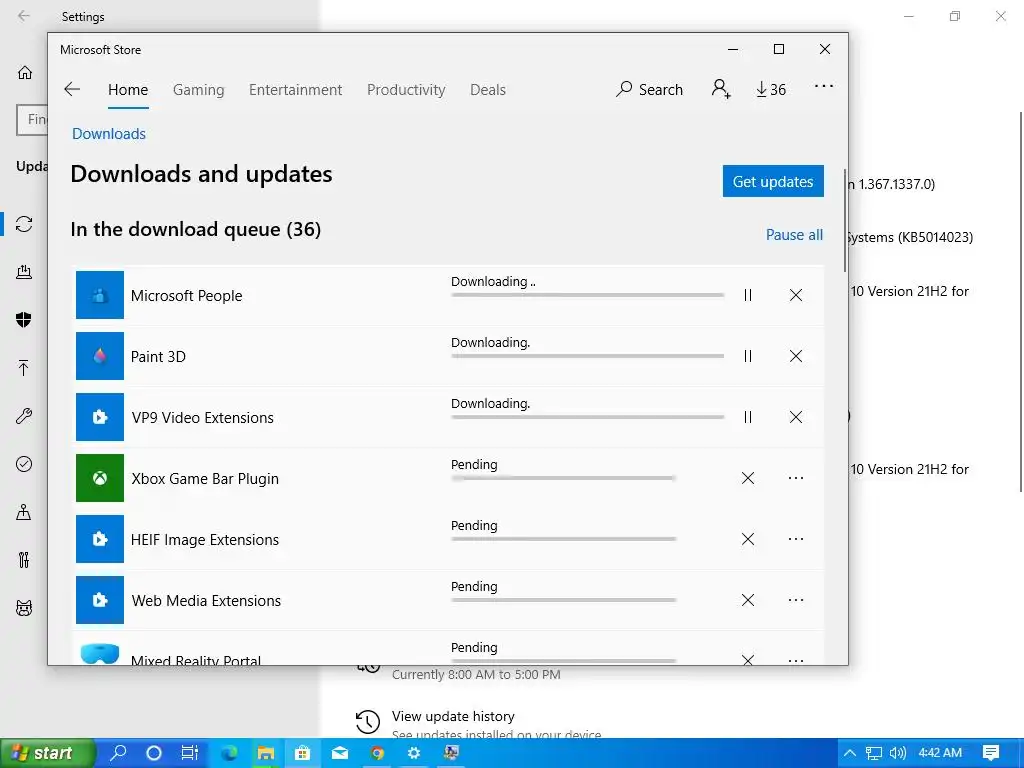Screen dimensions: 1024x768
Task: Click the Settings window scrollbar
Action: pos(1021,302)
